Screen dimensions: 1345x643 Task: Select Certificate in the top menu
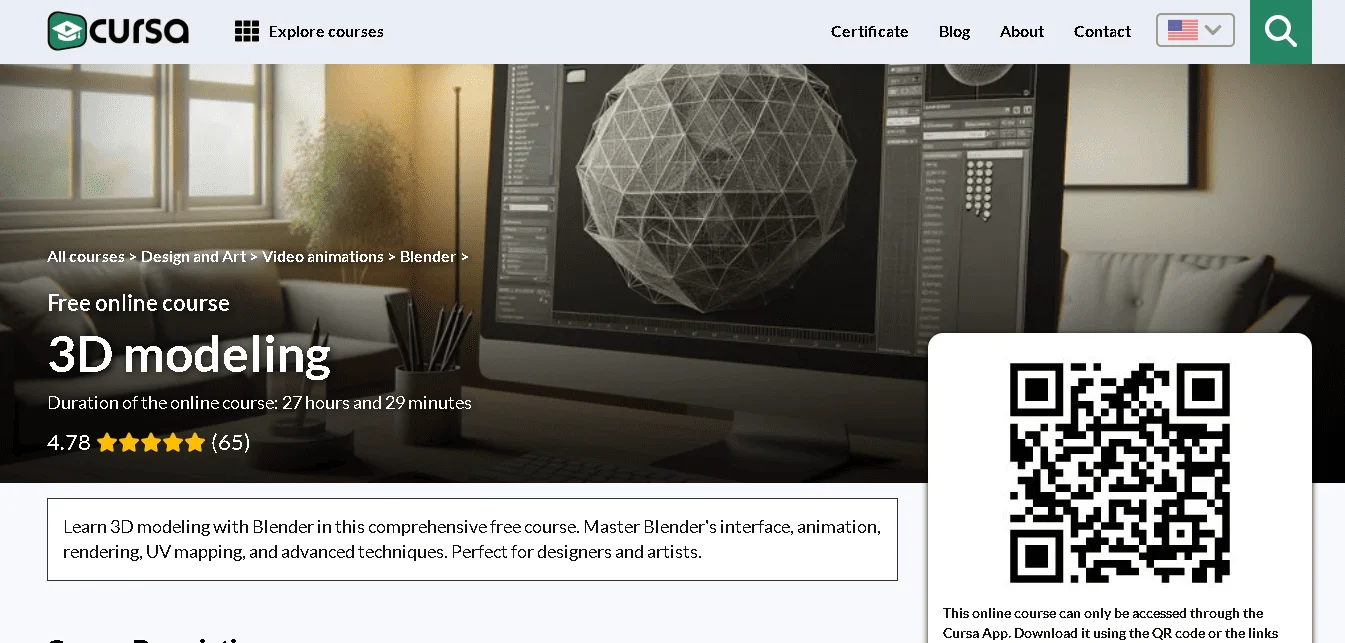pyautogui.click(x=868, y=31)
